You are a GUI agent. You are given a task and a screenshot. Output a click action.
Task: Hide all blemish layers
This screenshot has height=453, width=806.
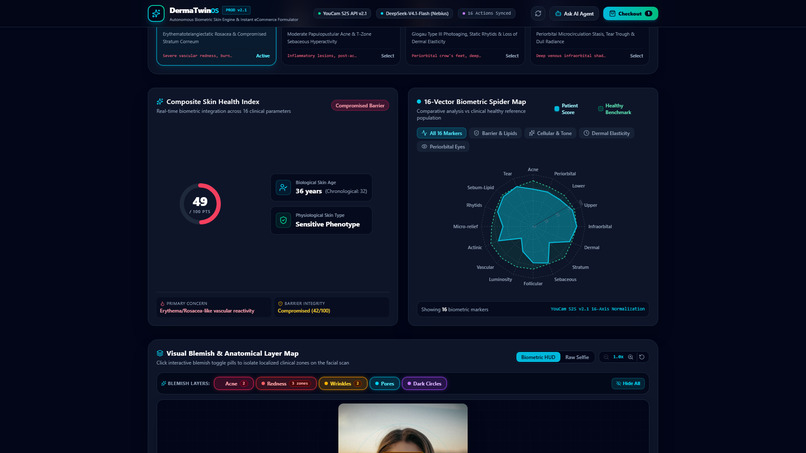628,384
